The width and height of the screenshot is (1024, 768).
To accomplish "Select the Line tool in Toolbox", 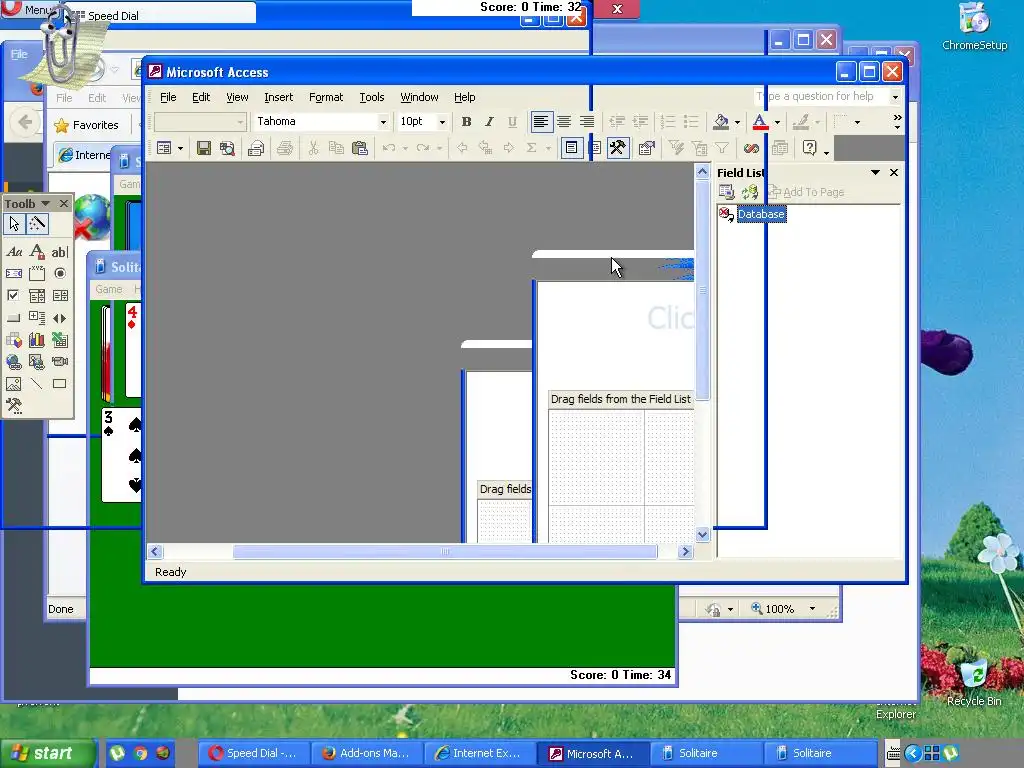I will pos(37,384).
